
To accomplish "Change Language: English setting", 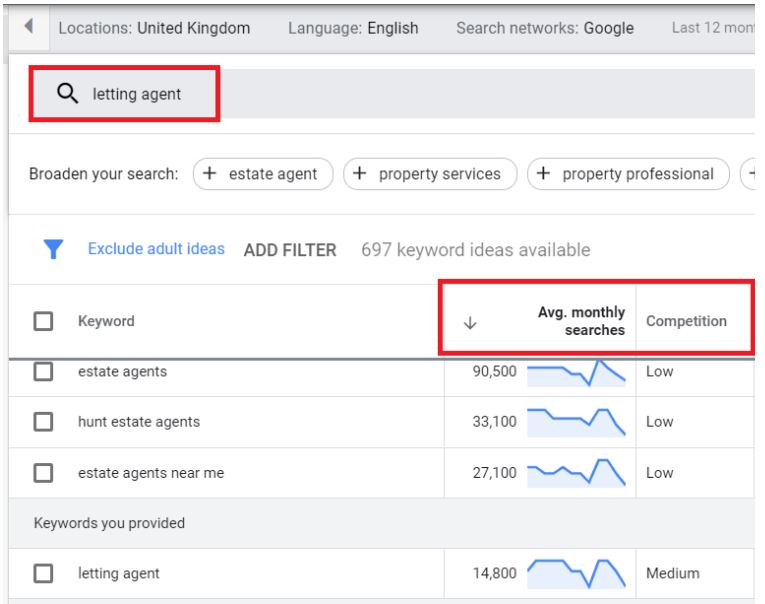I will [353, 28].
